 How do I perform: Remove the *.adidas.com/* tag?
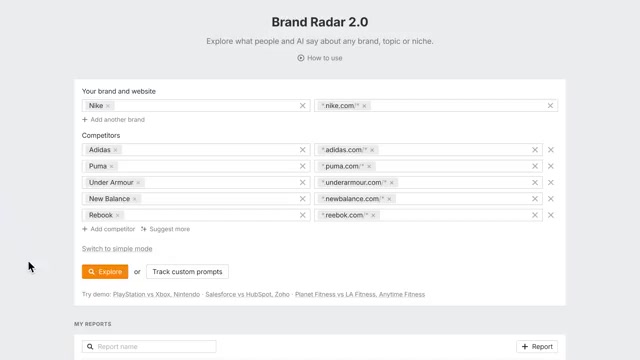(x=372, y=150)
